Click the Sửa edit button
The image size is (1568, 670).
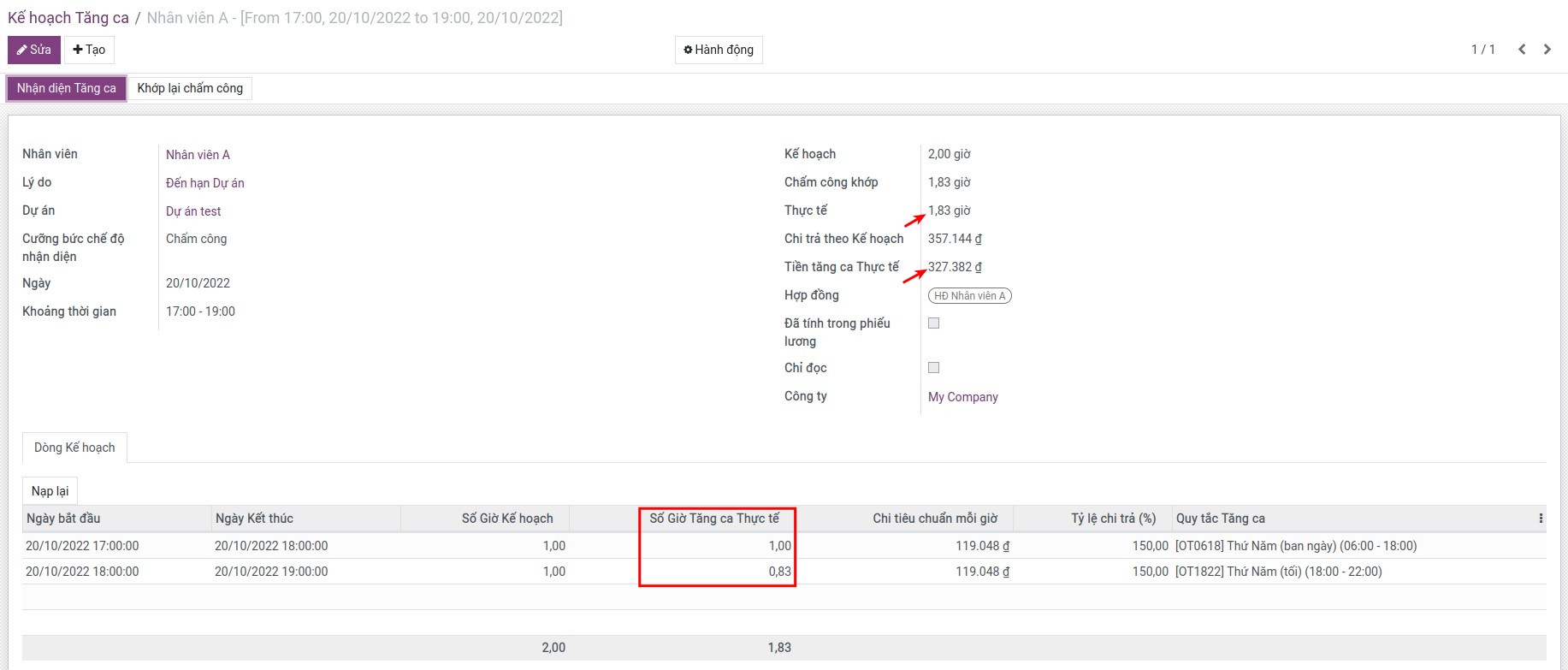point(34,50)
